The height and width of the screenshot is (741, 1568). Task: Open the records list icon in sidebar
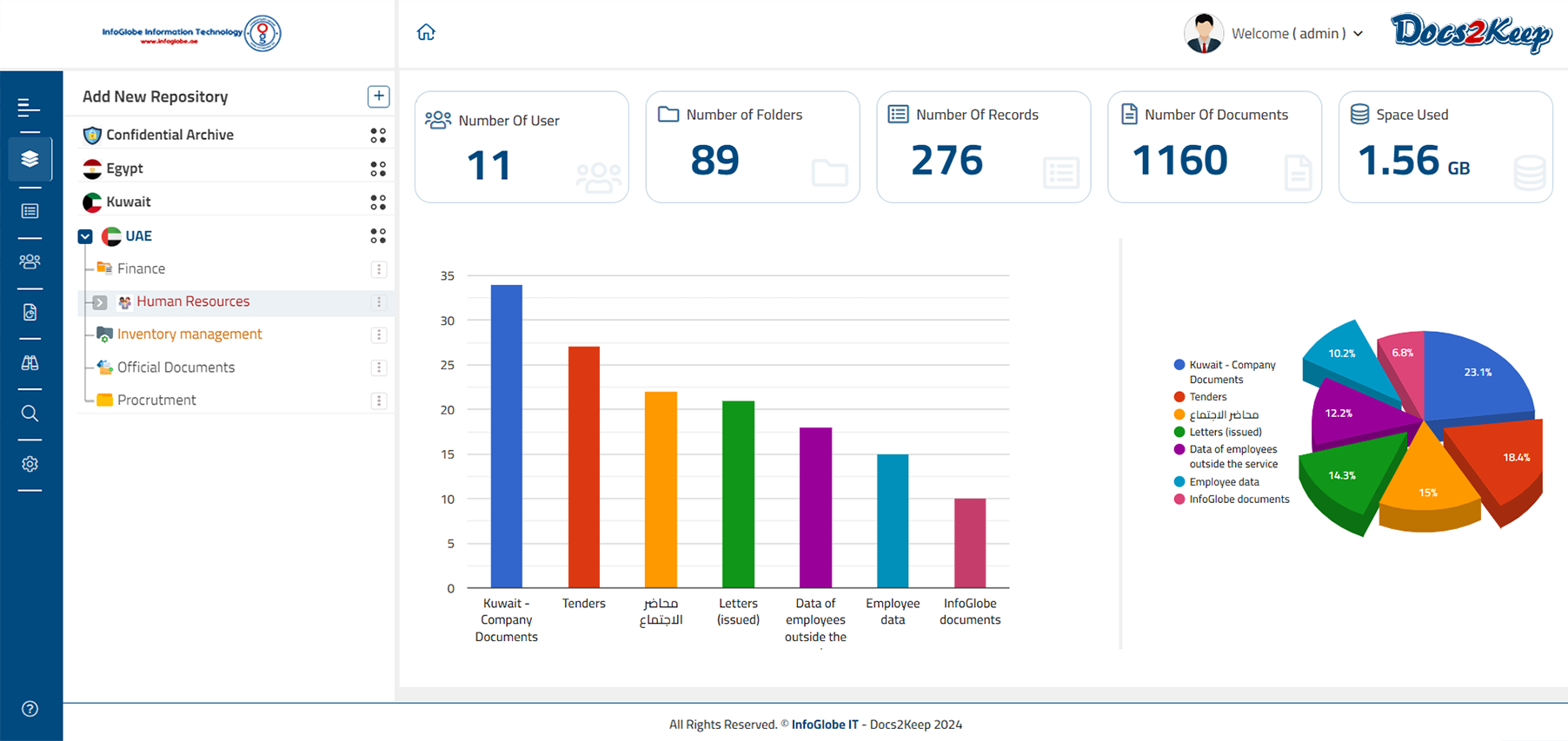pos(30,211)
